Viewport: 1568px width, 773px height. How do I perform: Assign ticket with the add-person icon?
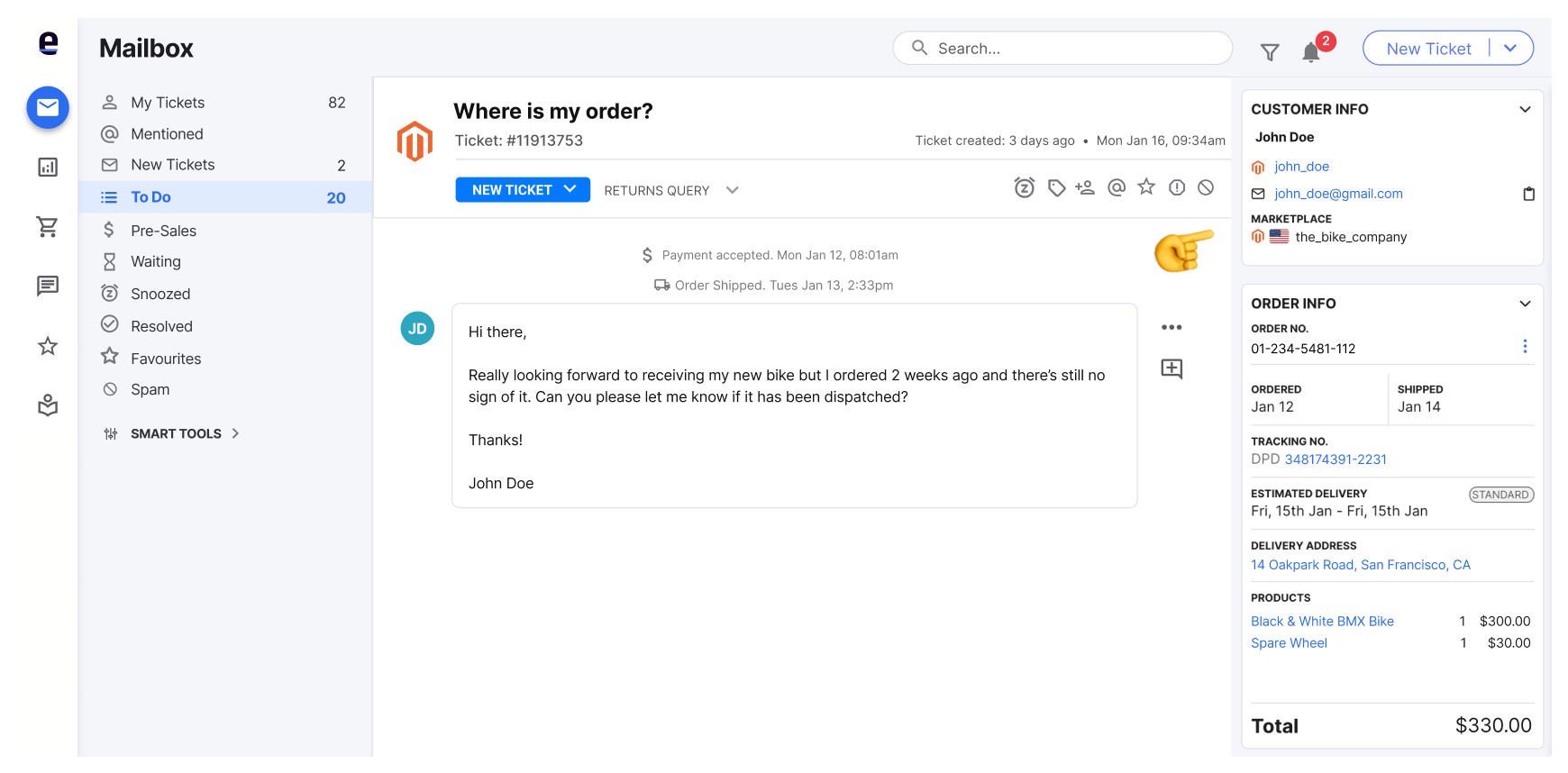(1085, 187)
